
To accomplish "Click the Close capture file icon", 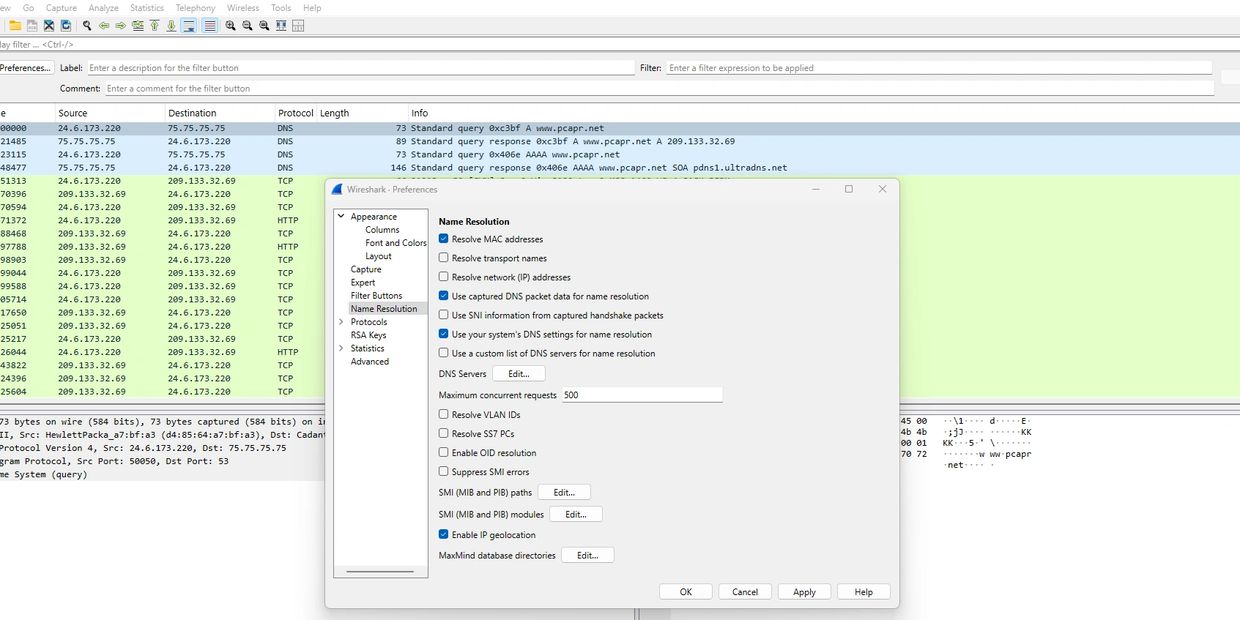I will click(49, 25).
